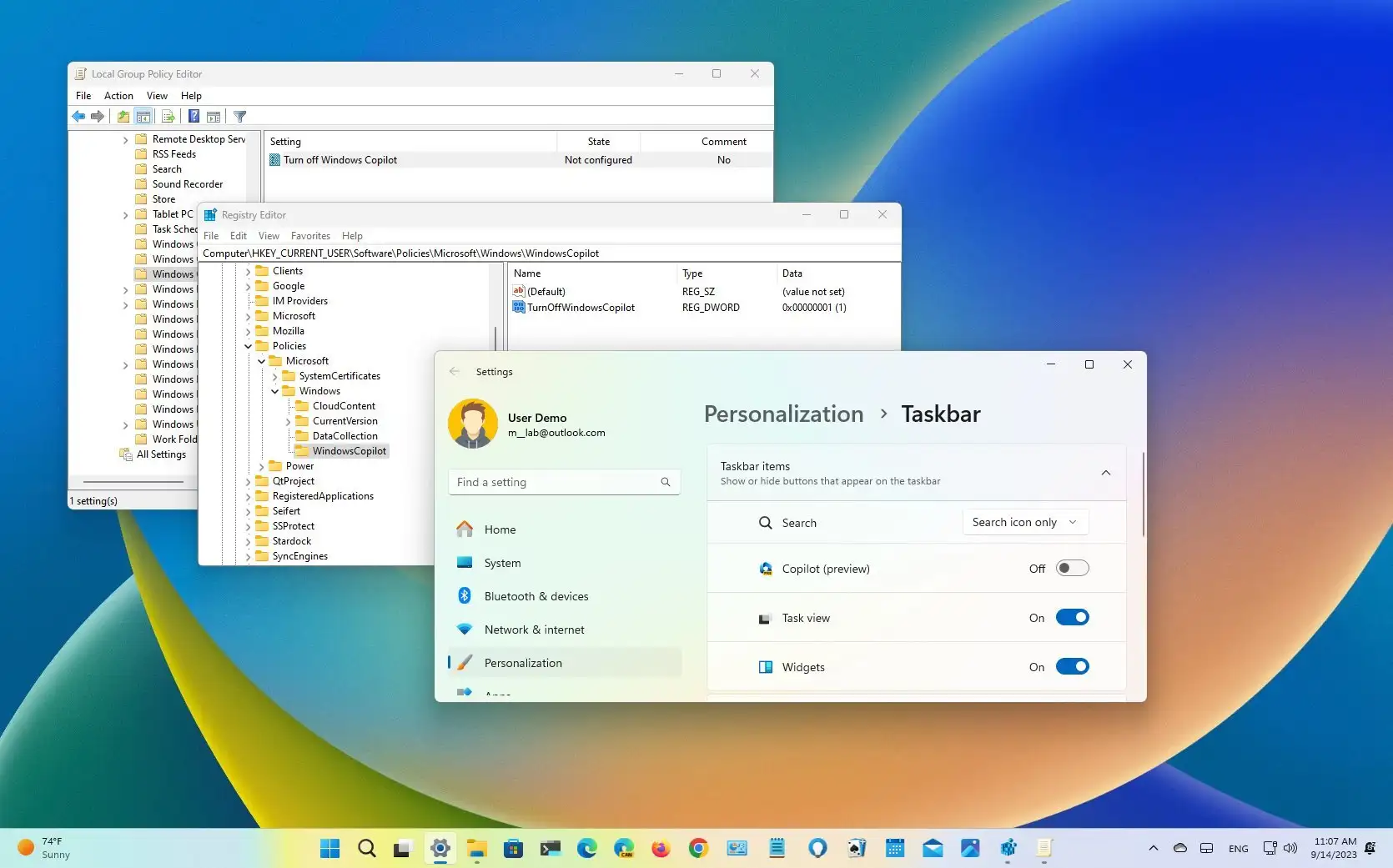Click the back arrow in Settings window

click(x=455, y=372)
